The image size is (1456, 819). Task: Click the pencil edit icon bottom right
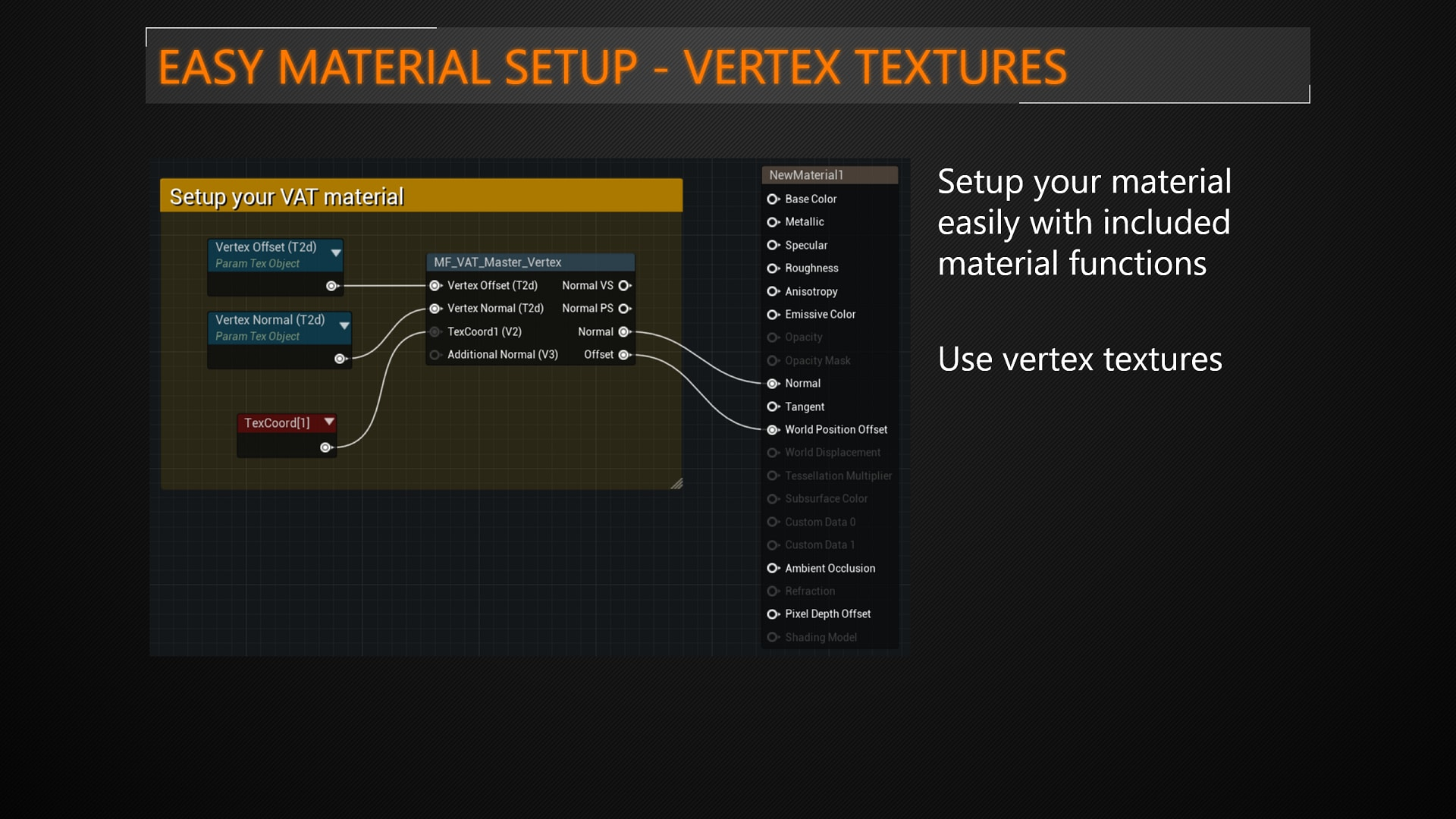coord(678,483)
